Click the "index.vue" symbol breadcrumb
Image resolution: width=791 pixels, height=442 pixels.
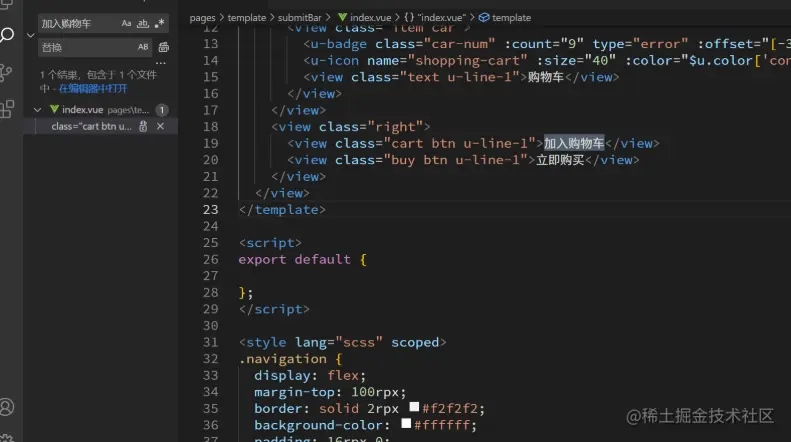pos(441,18)
